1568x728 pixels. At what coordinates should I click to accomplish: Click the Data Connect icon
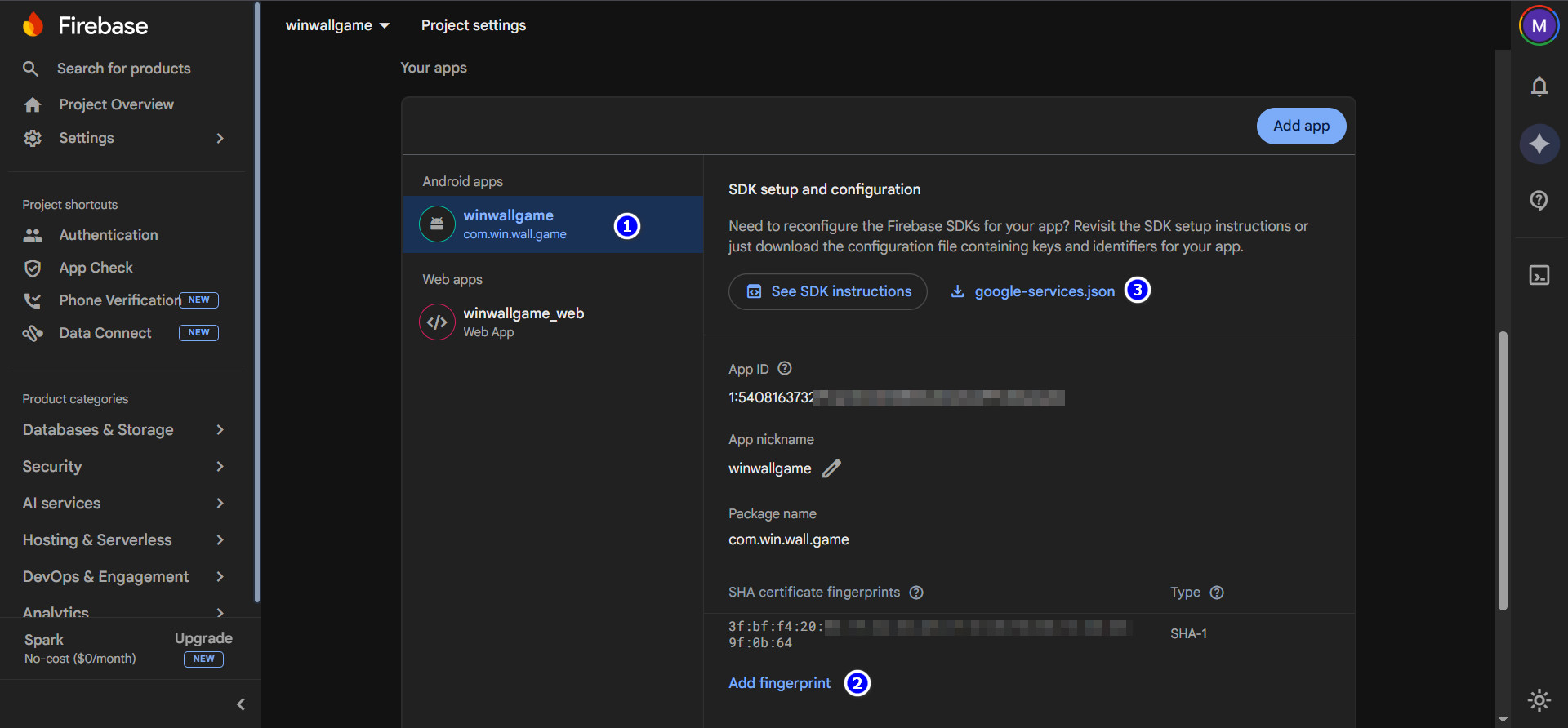tap(33, 333)
